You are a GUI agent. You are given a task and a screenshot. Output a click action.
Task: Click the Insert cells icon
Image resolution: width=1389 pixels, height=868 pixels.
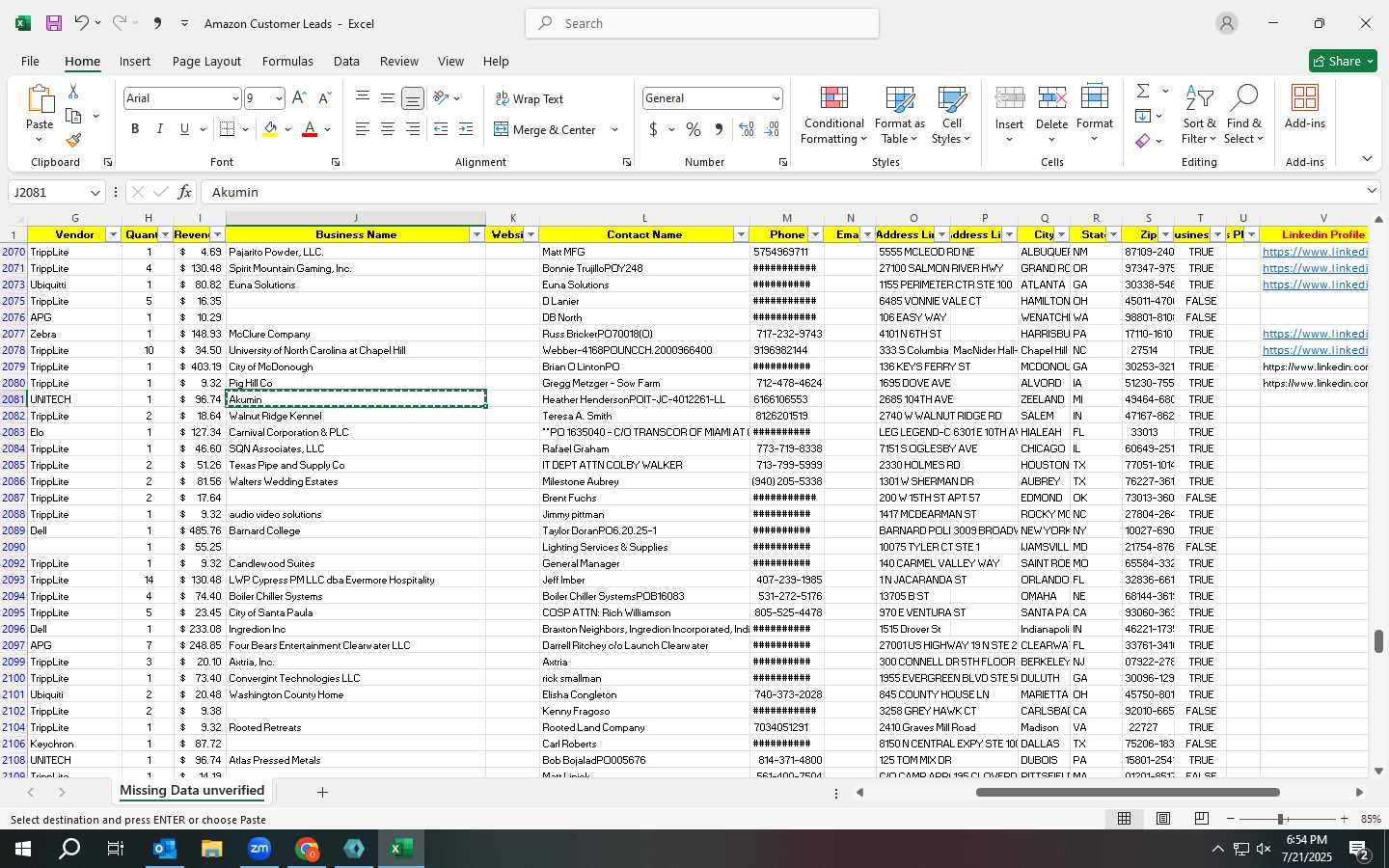click(1009, 98)
